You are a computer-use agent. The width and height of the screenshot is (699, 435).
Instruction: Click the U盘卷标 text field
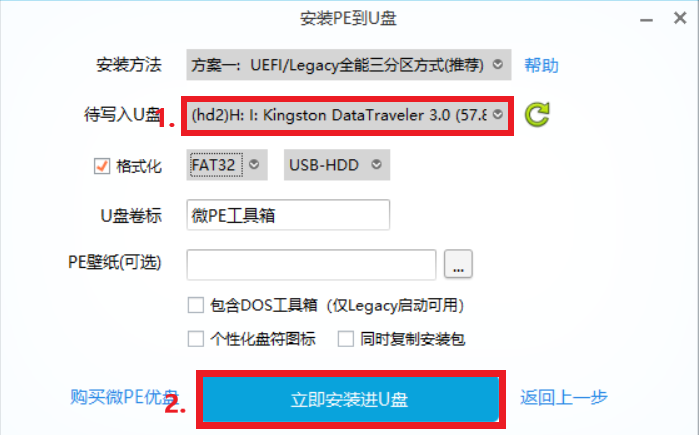288,215
